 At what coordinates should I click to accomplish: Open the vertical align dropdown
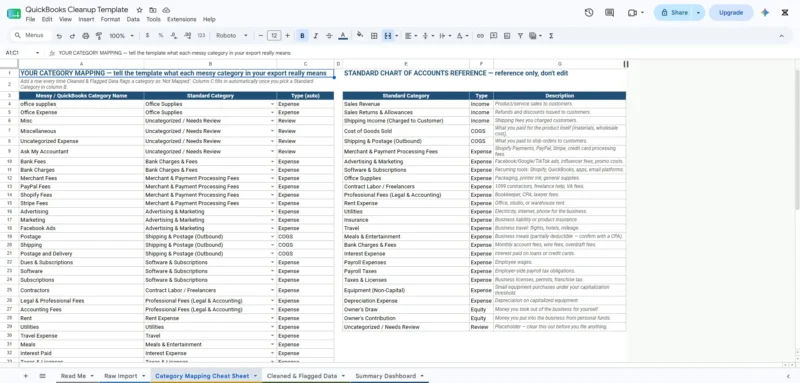tap(429, 36)
